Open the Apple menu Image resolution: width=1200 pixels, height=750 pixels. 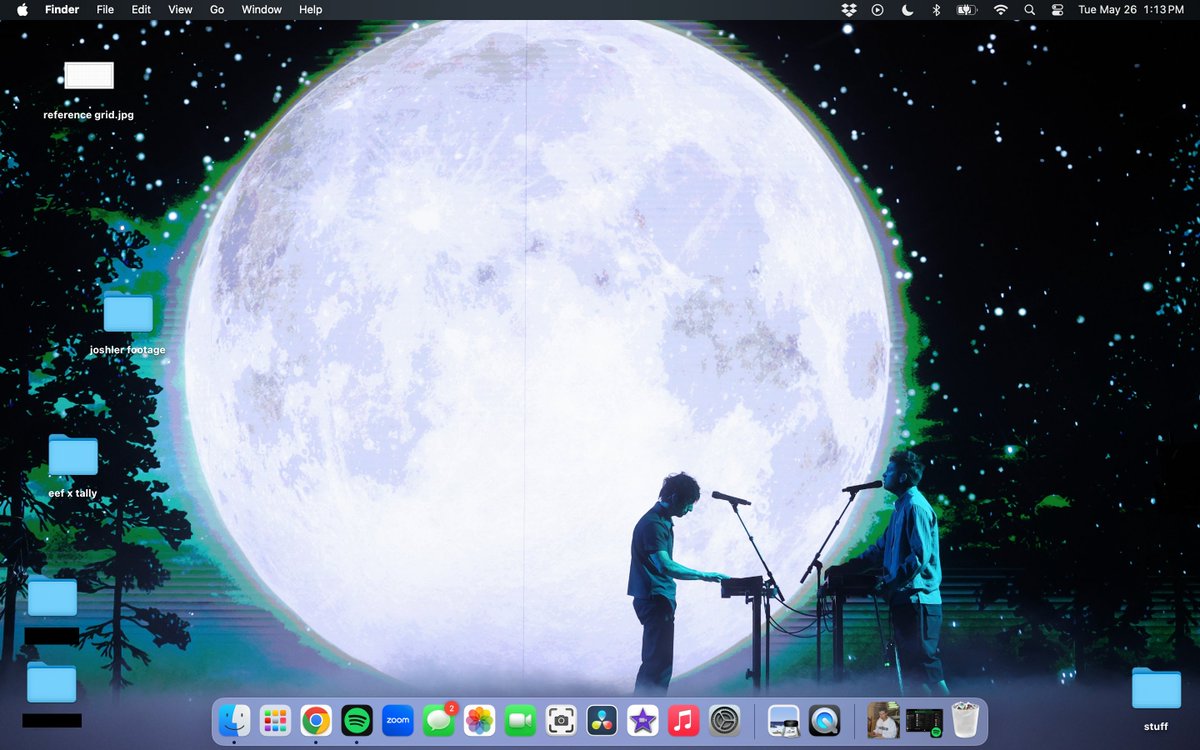pos(22,9)
